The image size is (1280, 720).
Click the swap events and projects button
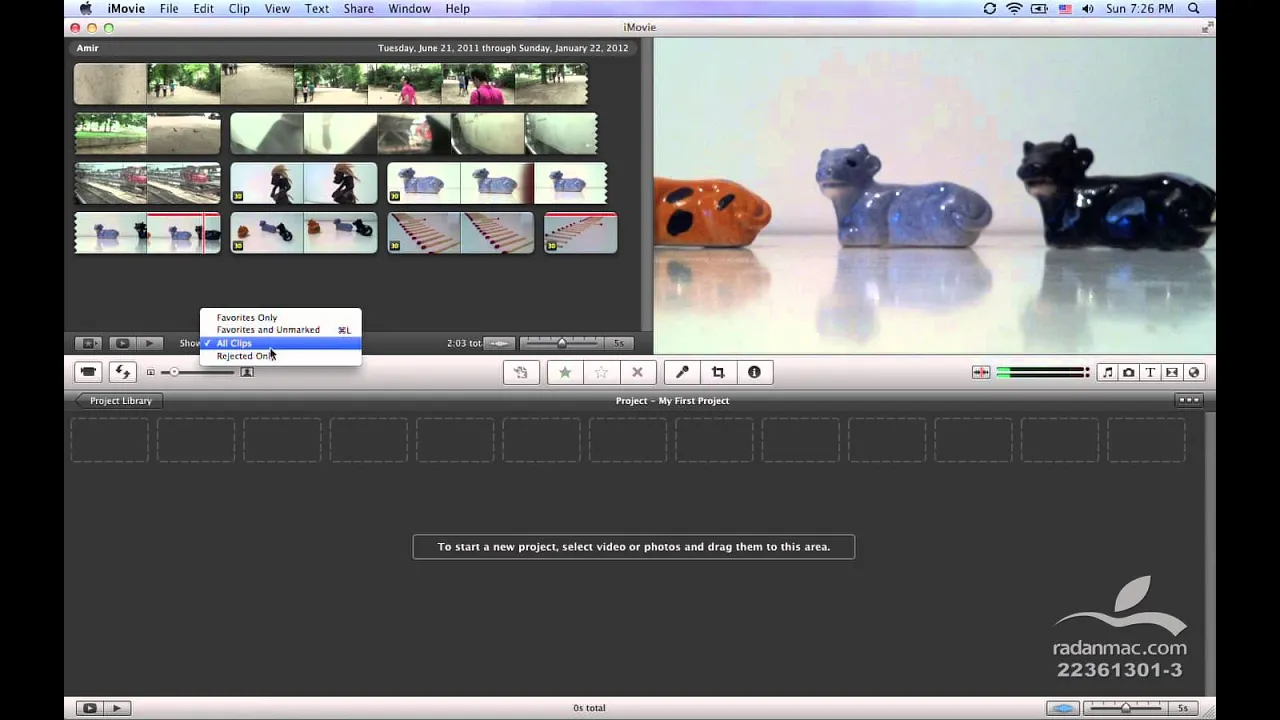[x=122, y=372]
